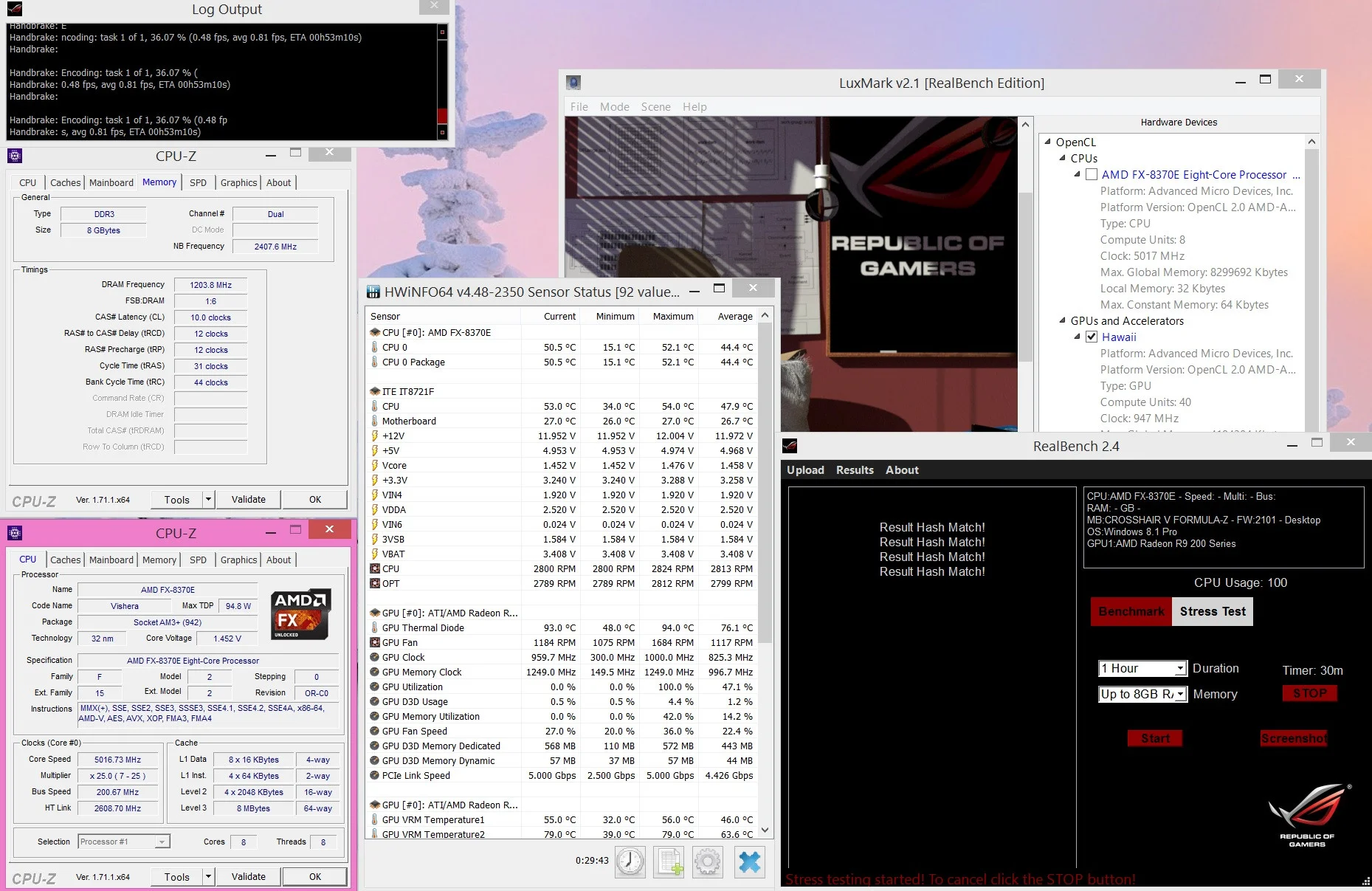This screenshot has width=1372, height=891.
Task: Open the Results menu in RealBench
Action: pyautogui.click(x=855, y=469)
